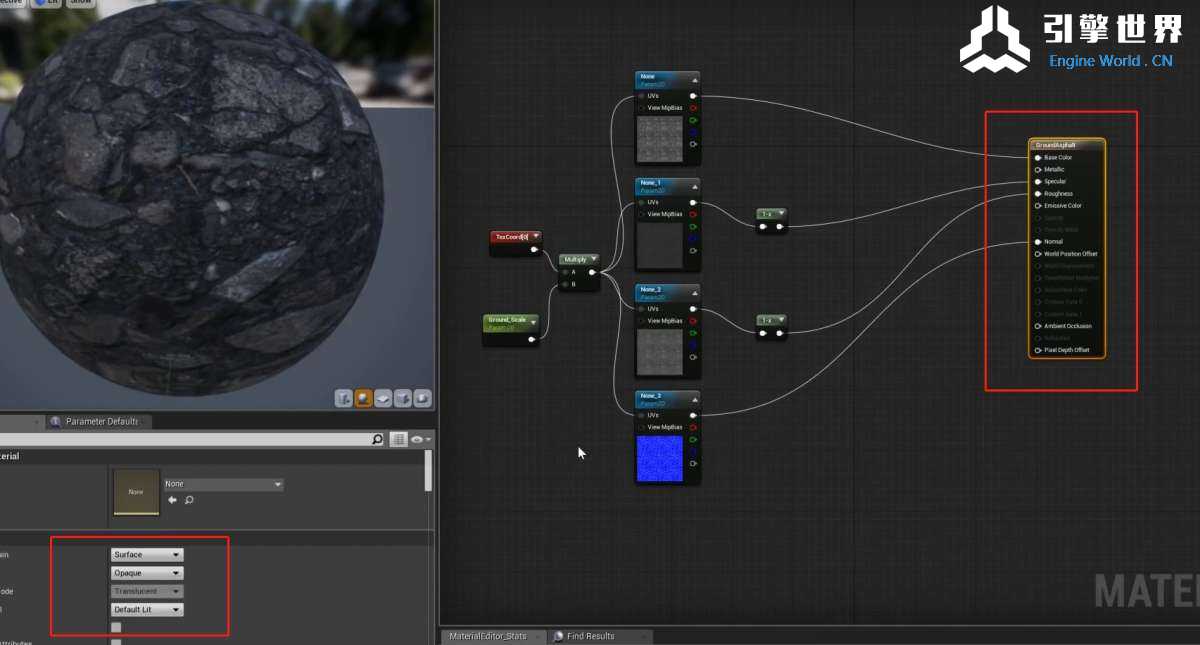
Task: Collapse the None_3 texture node
Action: (694, 398)
